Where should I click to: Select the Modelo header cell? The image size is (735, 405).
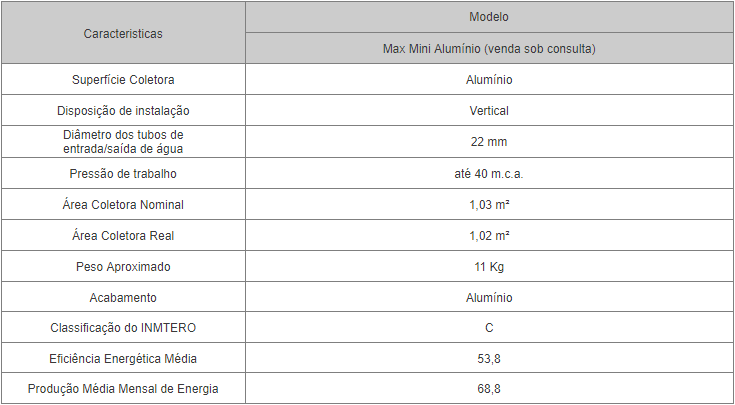click(489, 17)
